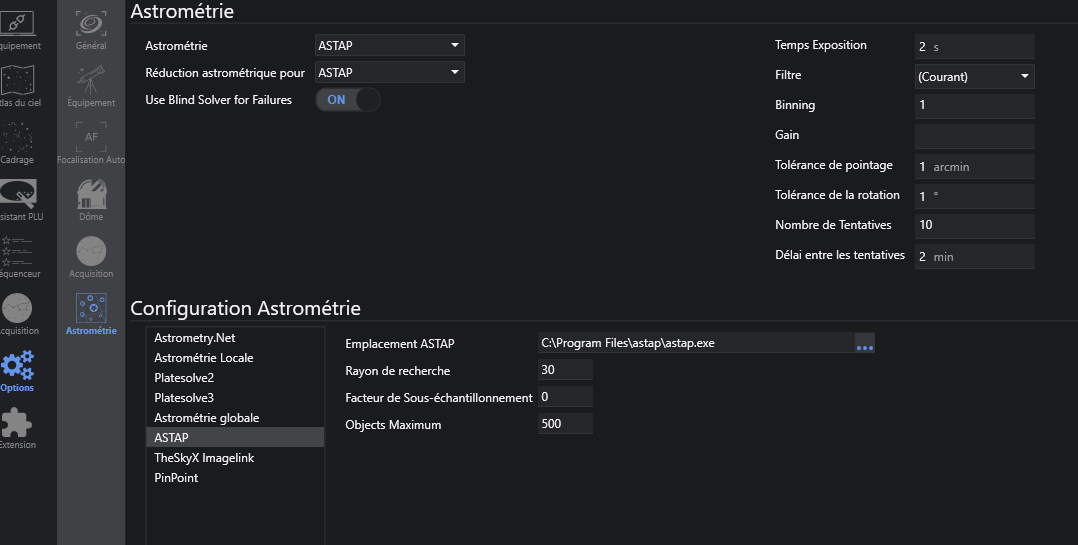The width and height of the screenshot is (1078, 545).
Task: Select Astrometry.Net in configuration list
Action: pos(194,338)
